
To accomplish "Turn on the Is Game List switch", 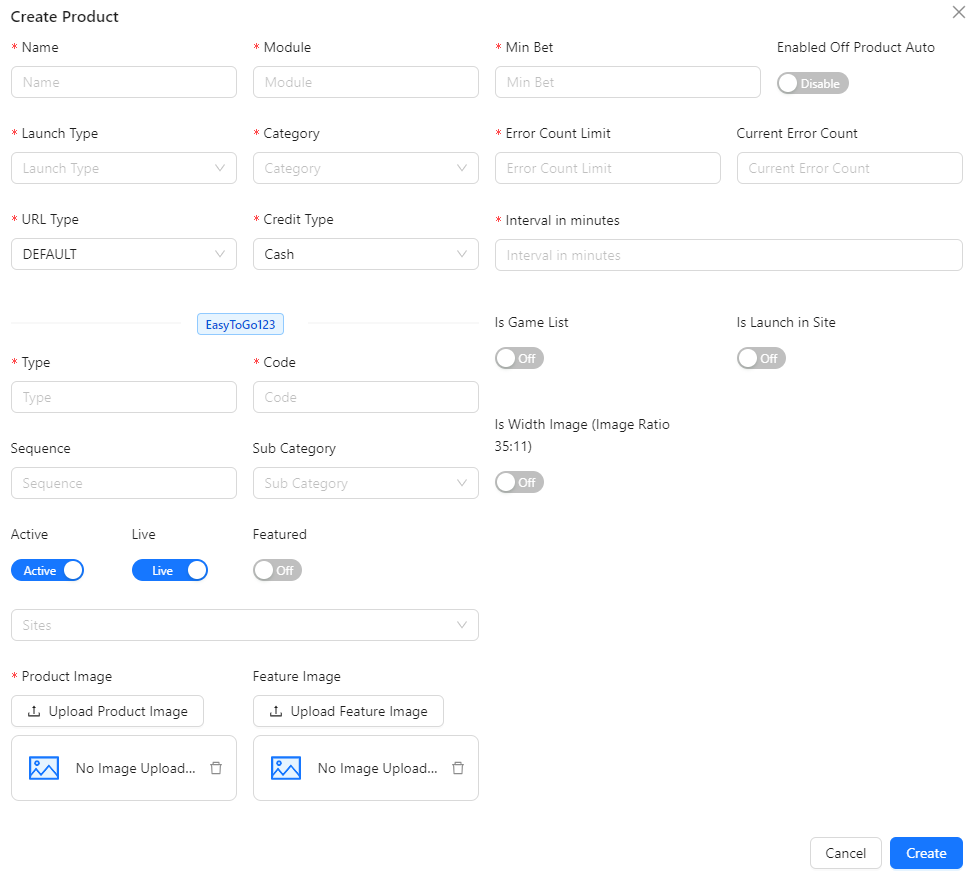I will (x=519, y=358).
